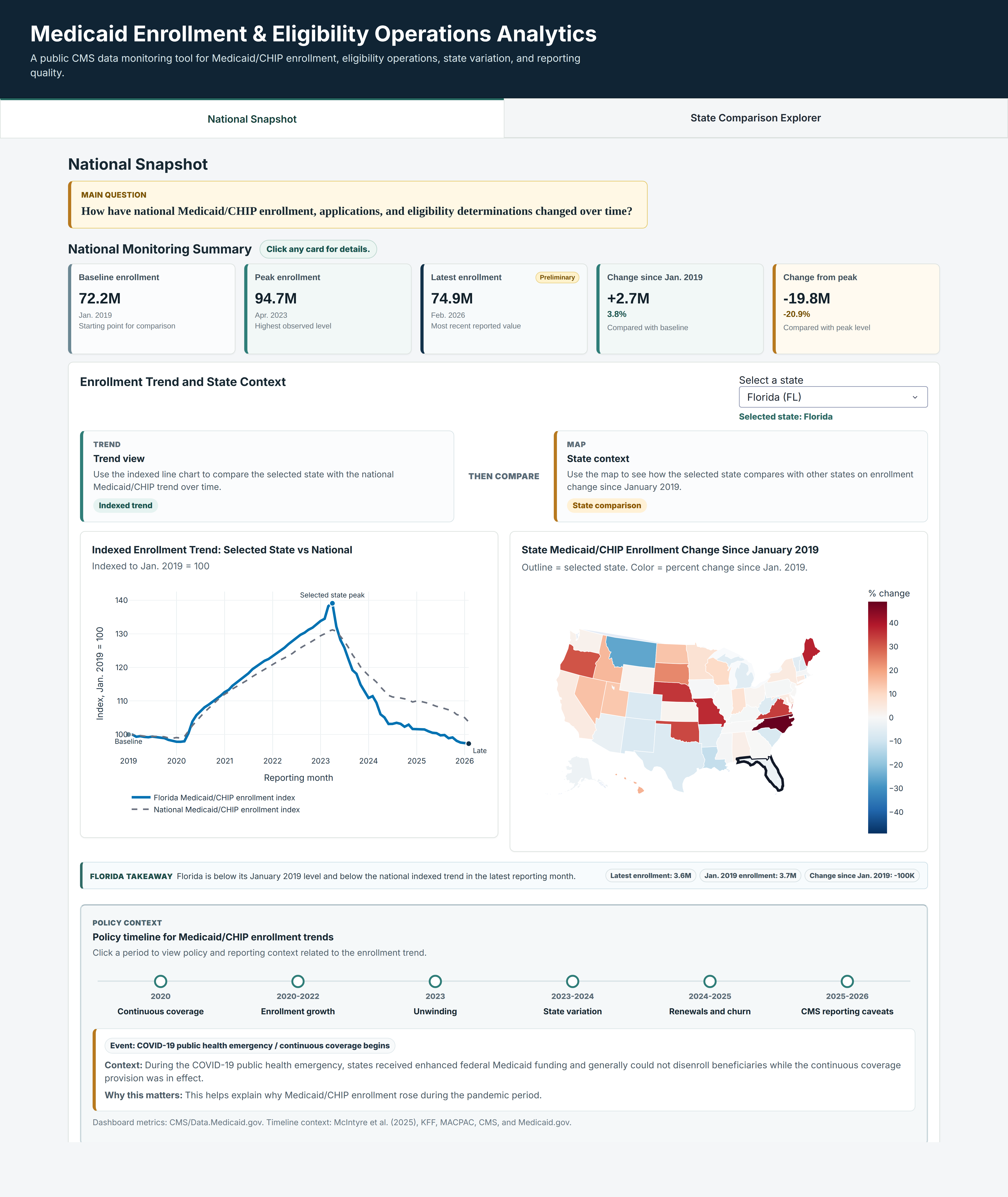Click the Main Question banner
This screenshot has width=1008, height=1197.
[x=358, y=205]
